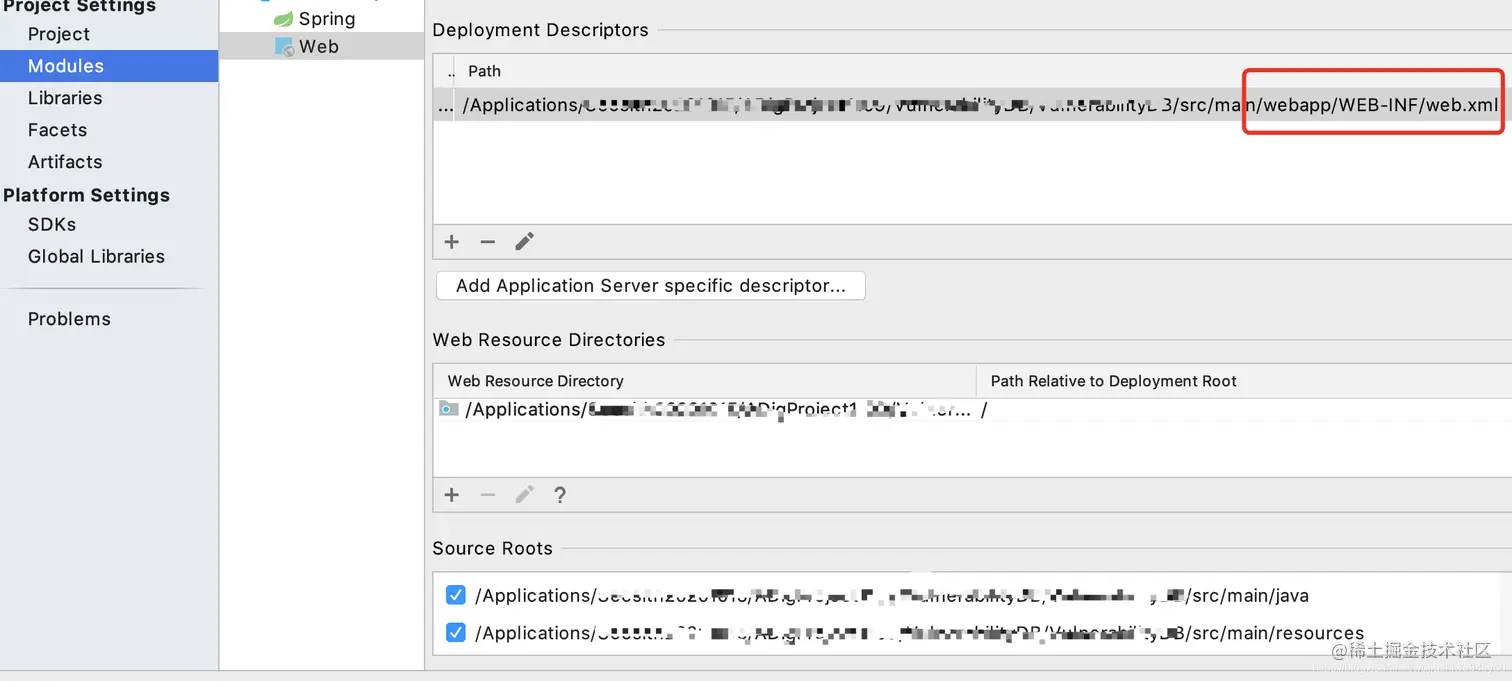
Task: Show the Problems page
Action: 69,319
